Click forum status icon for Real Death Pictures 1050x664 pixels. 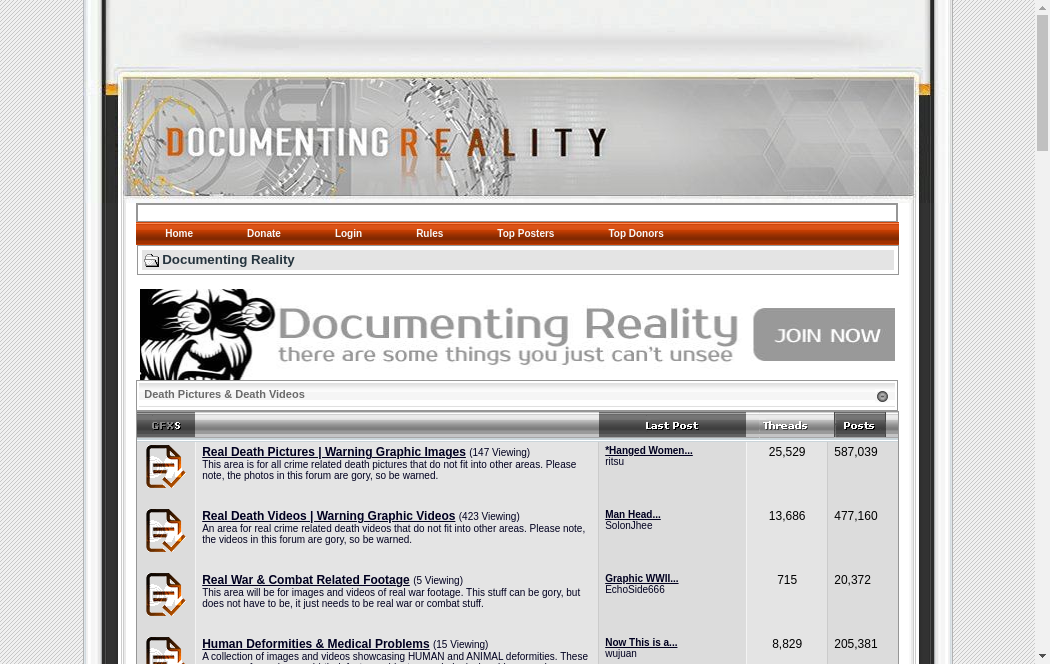point(165,467)
